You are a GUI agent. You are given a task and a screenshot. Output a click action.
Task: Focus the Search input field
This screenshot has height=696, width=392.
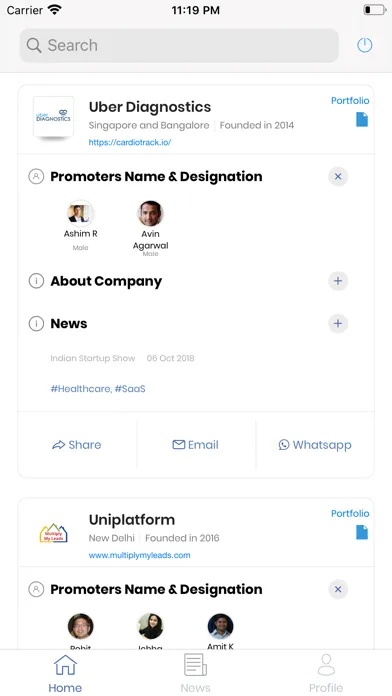[x=179, y=45]
